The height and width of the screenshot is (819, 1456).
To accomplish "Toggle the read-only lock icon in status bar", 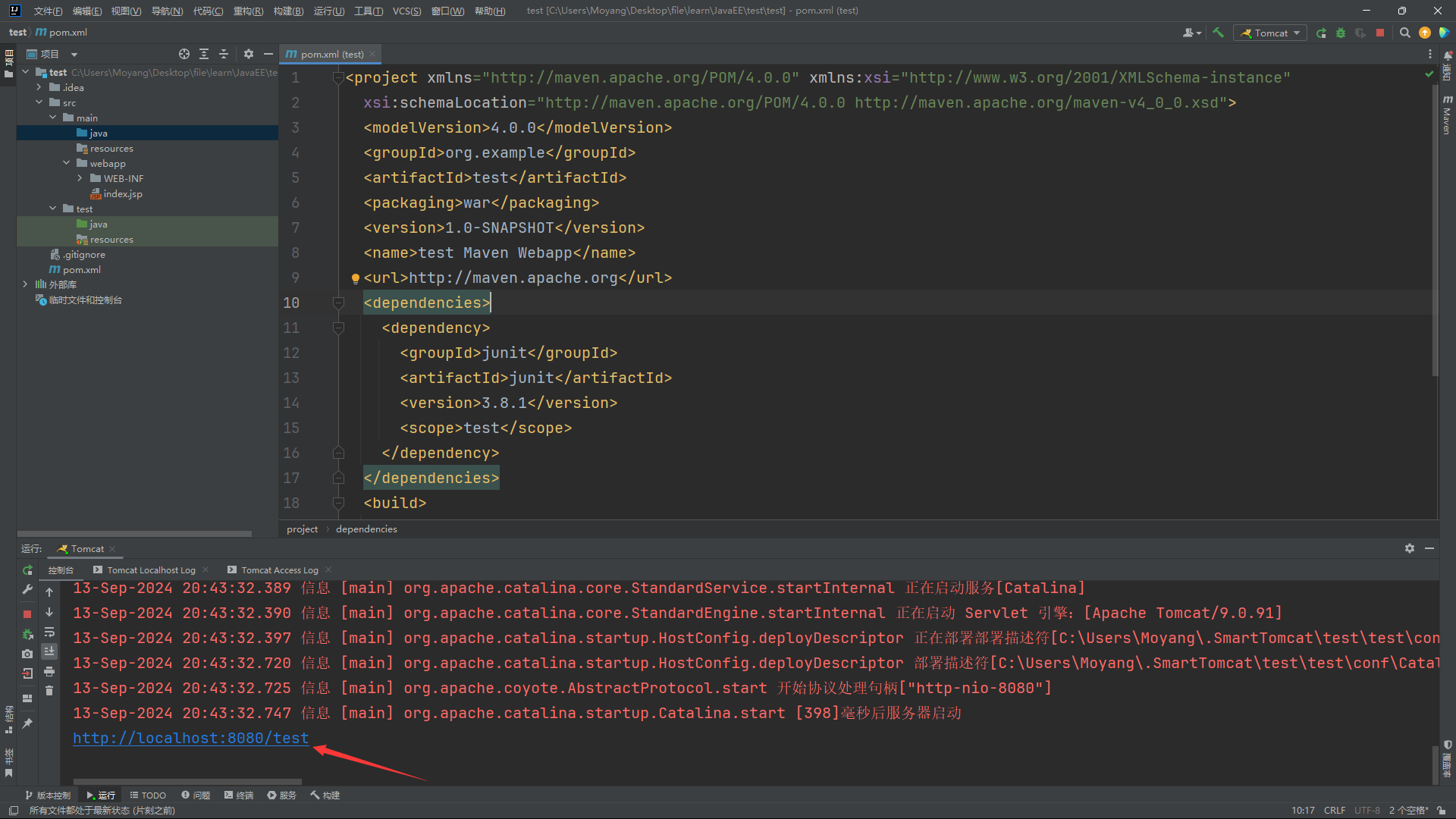I will click(x=1441, y=810).
